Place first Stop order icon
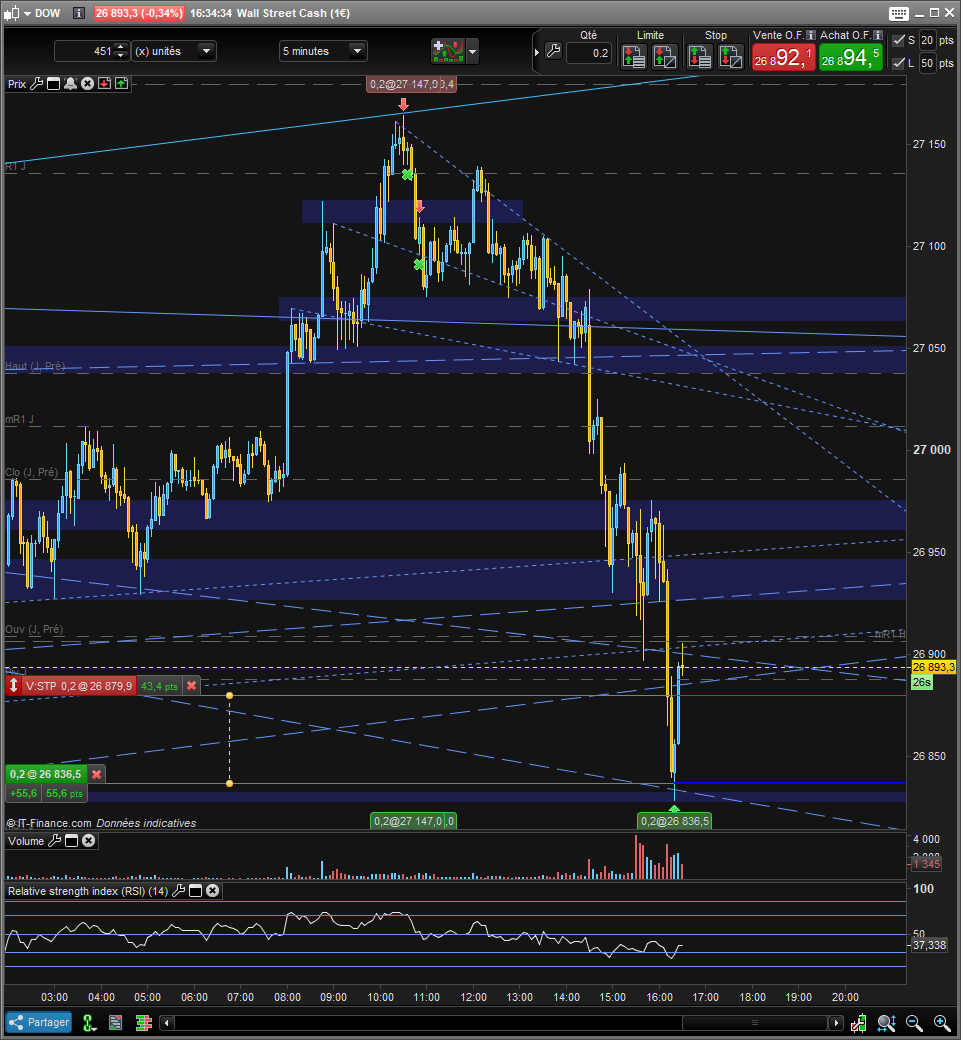Screen dimensions: 961x1040 tap(700, 57)
